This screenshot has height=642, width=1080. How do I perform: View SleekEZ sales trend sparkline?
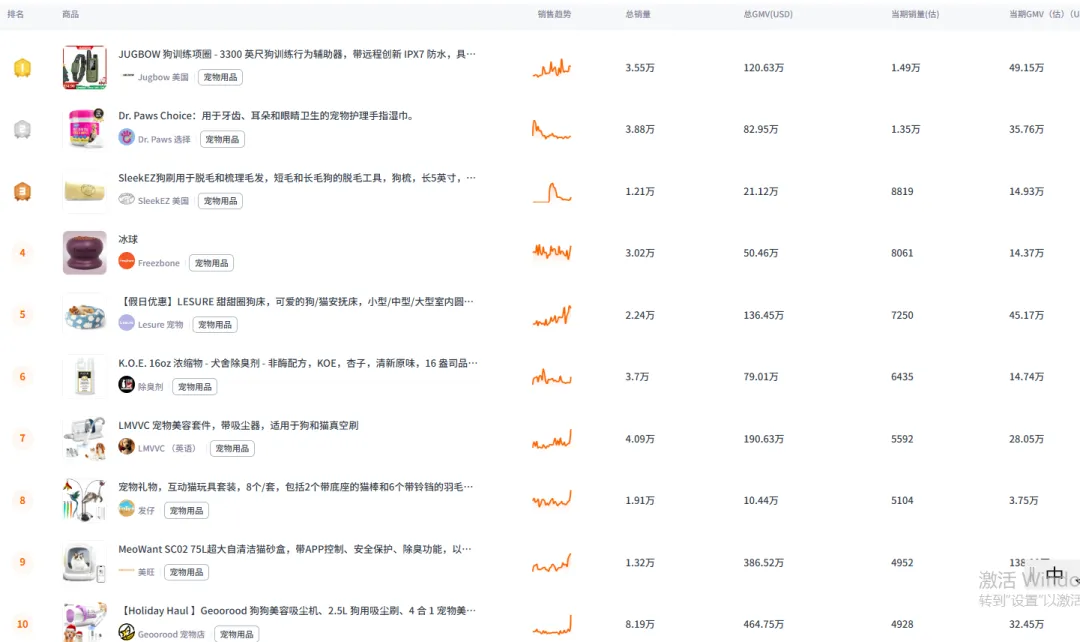coord(552,192)
